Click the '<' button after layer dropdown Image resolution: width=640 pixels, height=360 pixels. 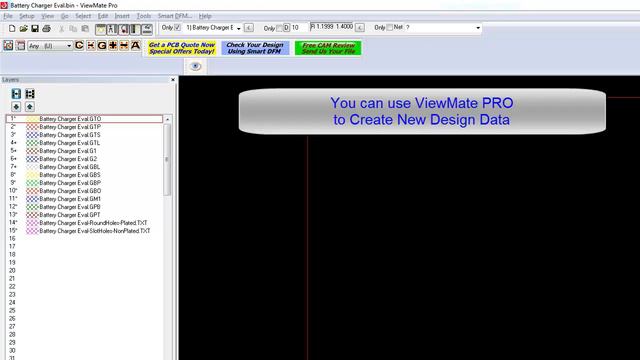pos(249,28)
